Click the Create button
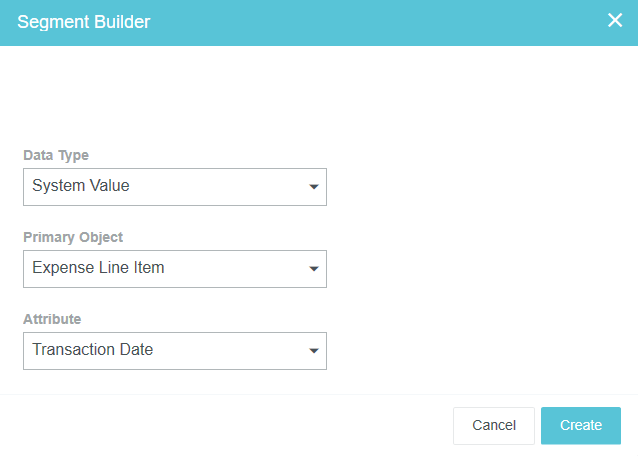Viewport: 638px width, 456px height. [x=580, y=425]
